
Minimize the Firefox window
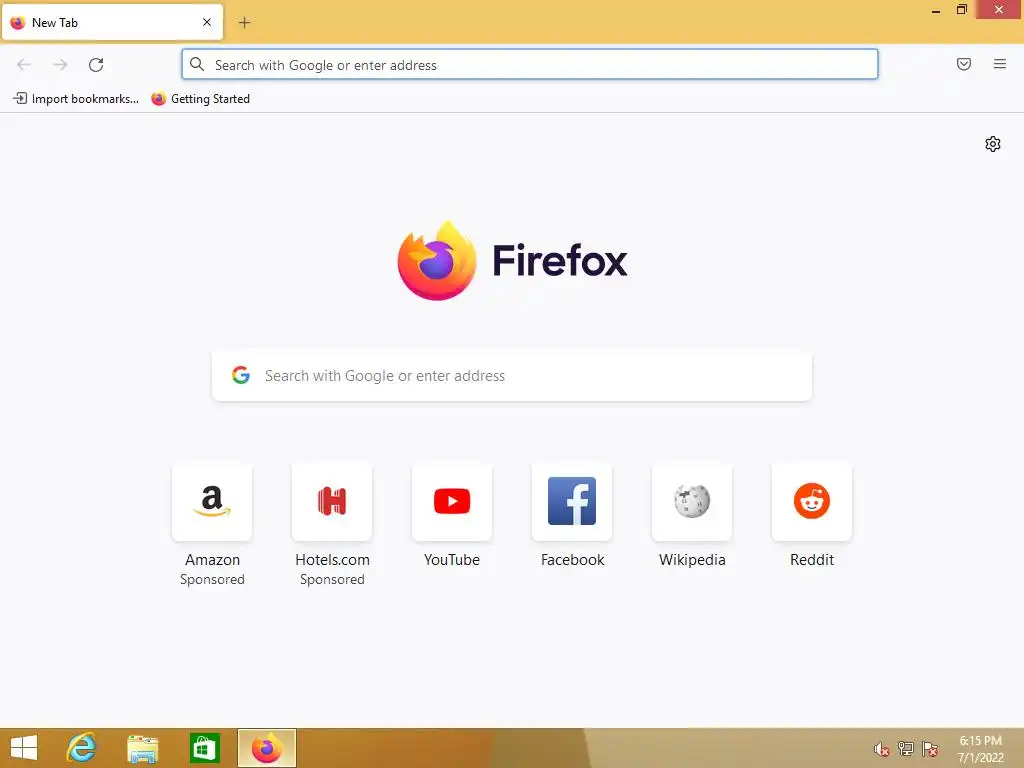coord(936,10)
